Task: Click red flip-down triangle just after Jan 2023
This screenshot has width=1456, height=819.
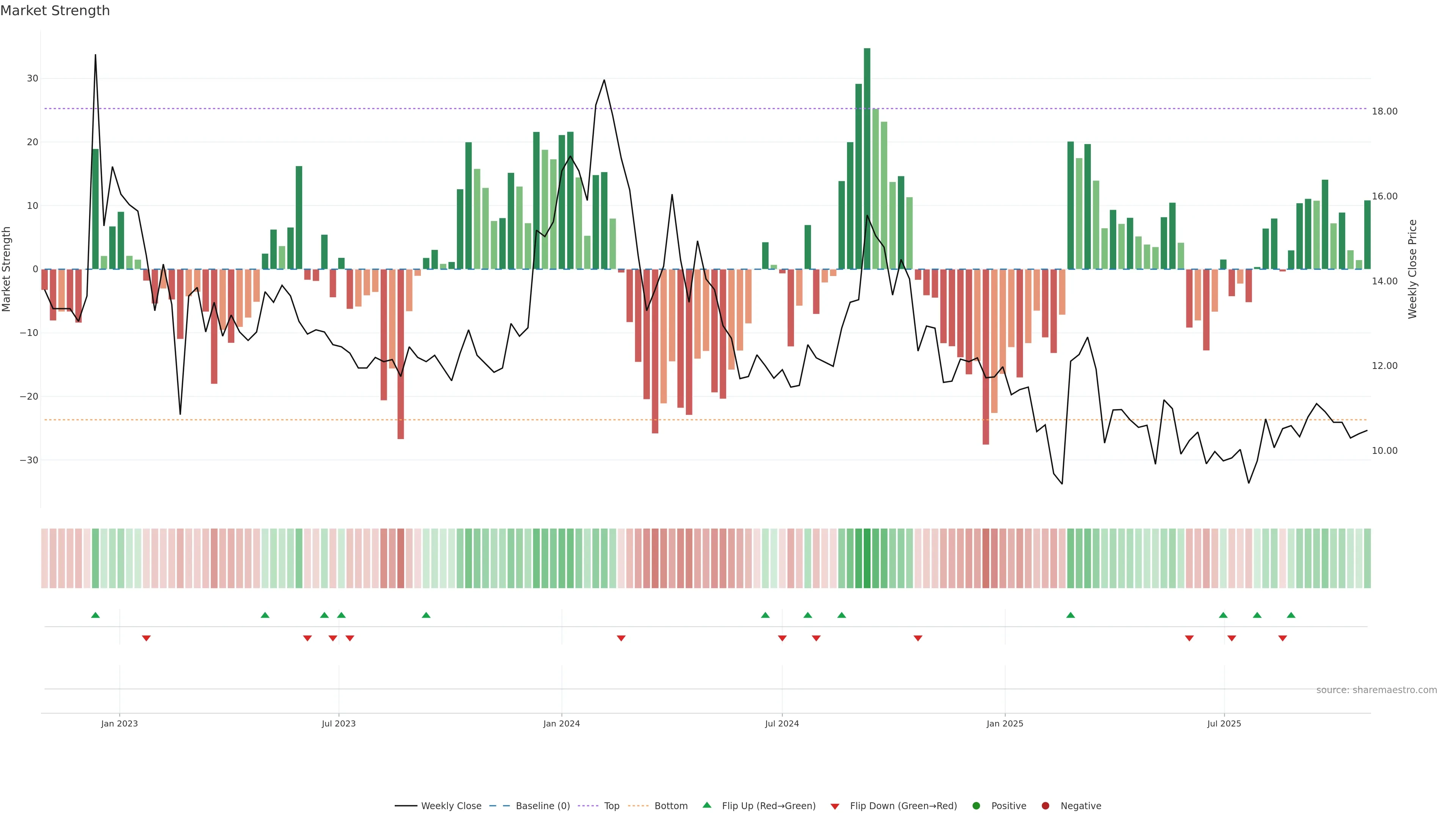Action: pyautogui.click(x=146, y=638)
